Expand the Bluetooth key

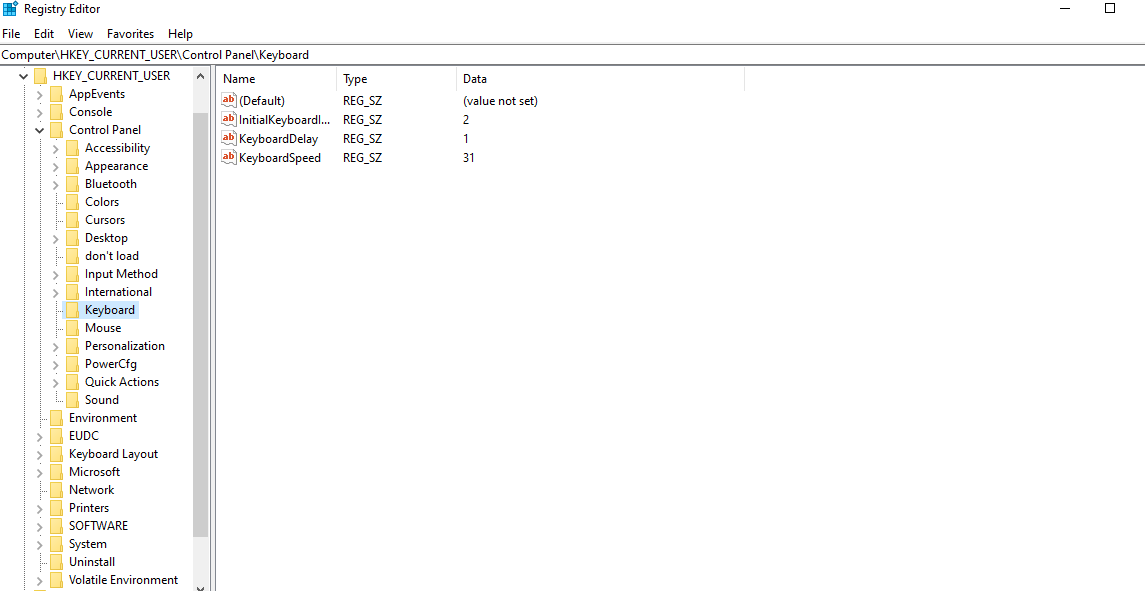(55, 184)
